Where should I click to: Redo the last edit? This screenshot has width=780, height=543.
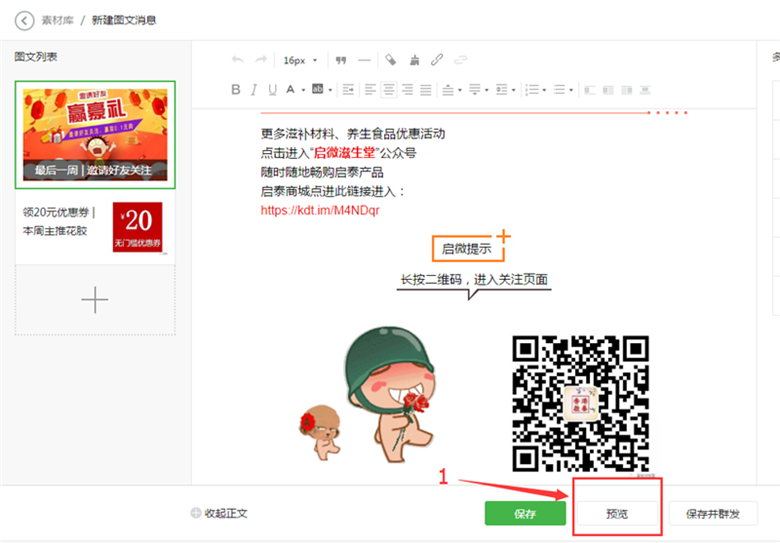click(x=261, y=60)
